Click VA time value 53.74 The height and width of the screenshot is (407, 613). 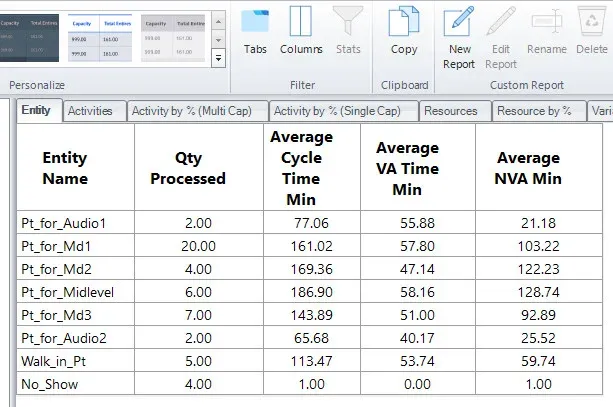tap(418, 361)
